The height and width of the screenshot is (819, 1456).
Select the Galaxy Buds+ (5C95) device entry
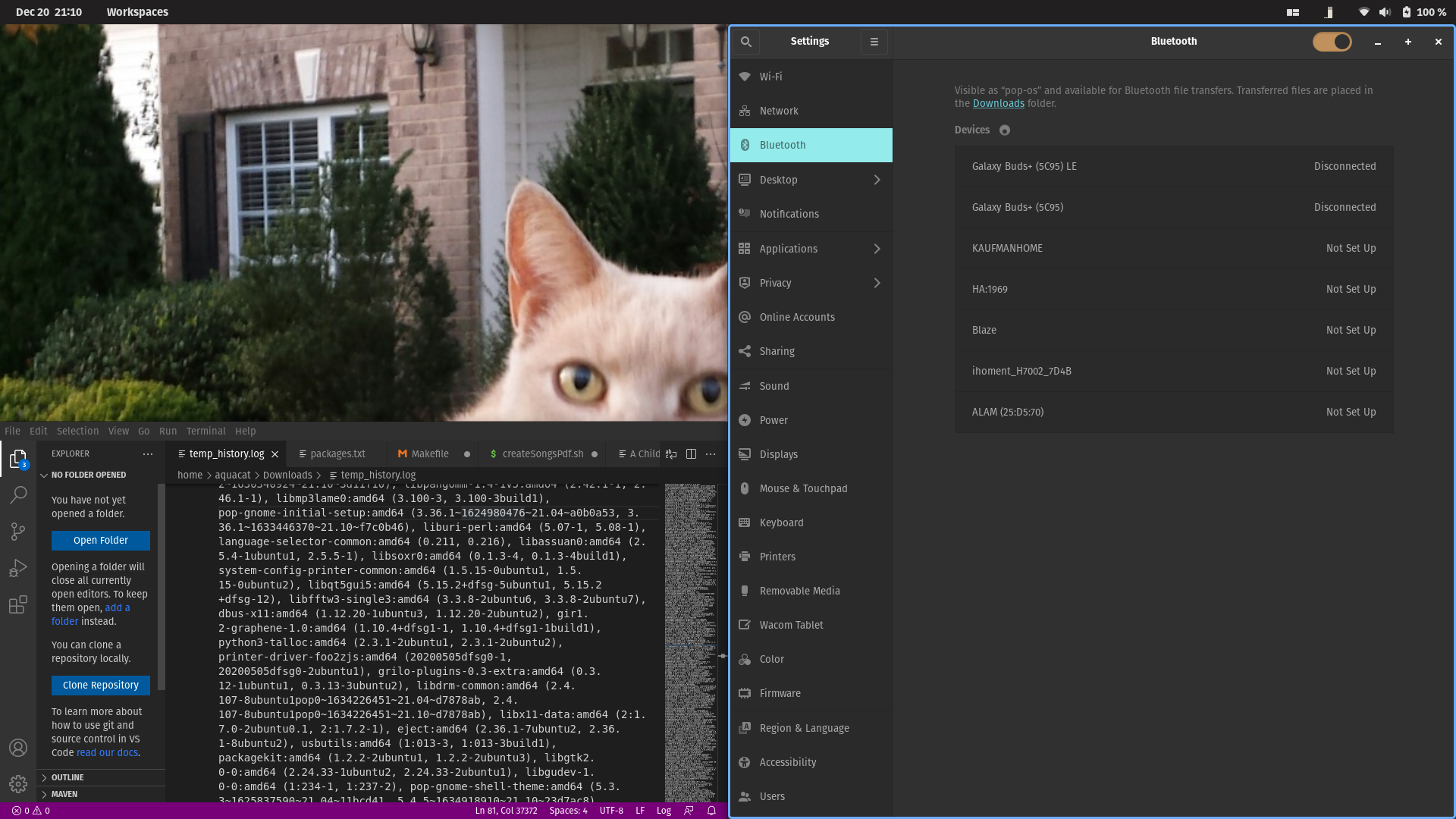[1018, 207]
